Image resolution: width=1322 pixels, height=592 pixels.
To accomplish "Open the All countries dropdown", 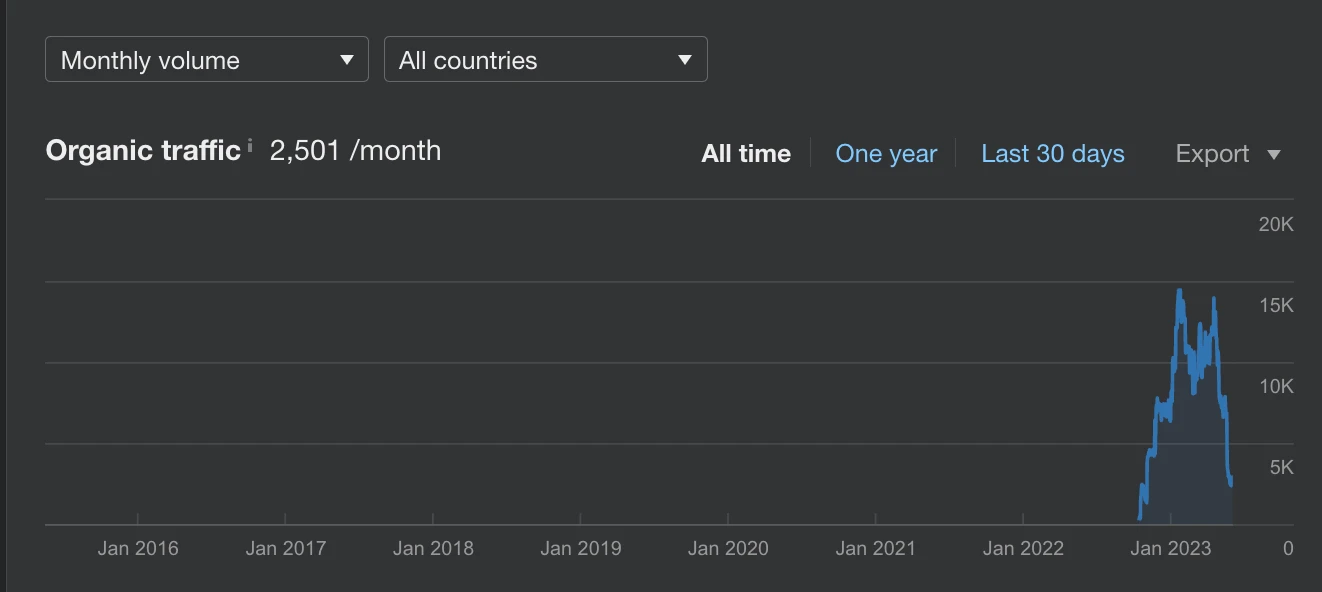I will pos(546,59).
